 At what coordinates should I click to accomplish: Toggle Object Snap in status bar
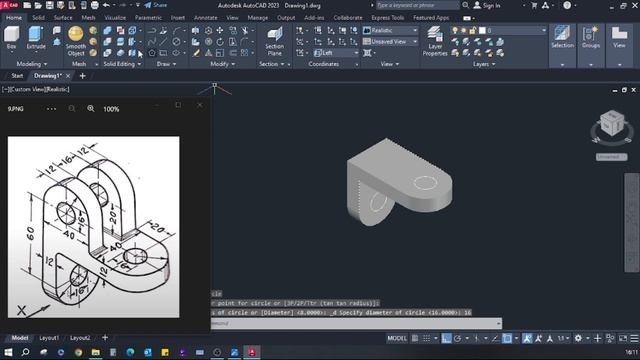click(507, 338)
